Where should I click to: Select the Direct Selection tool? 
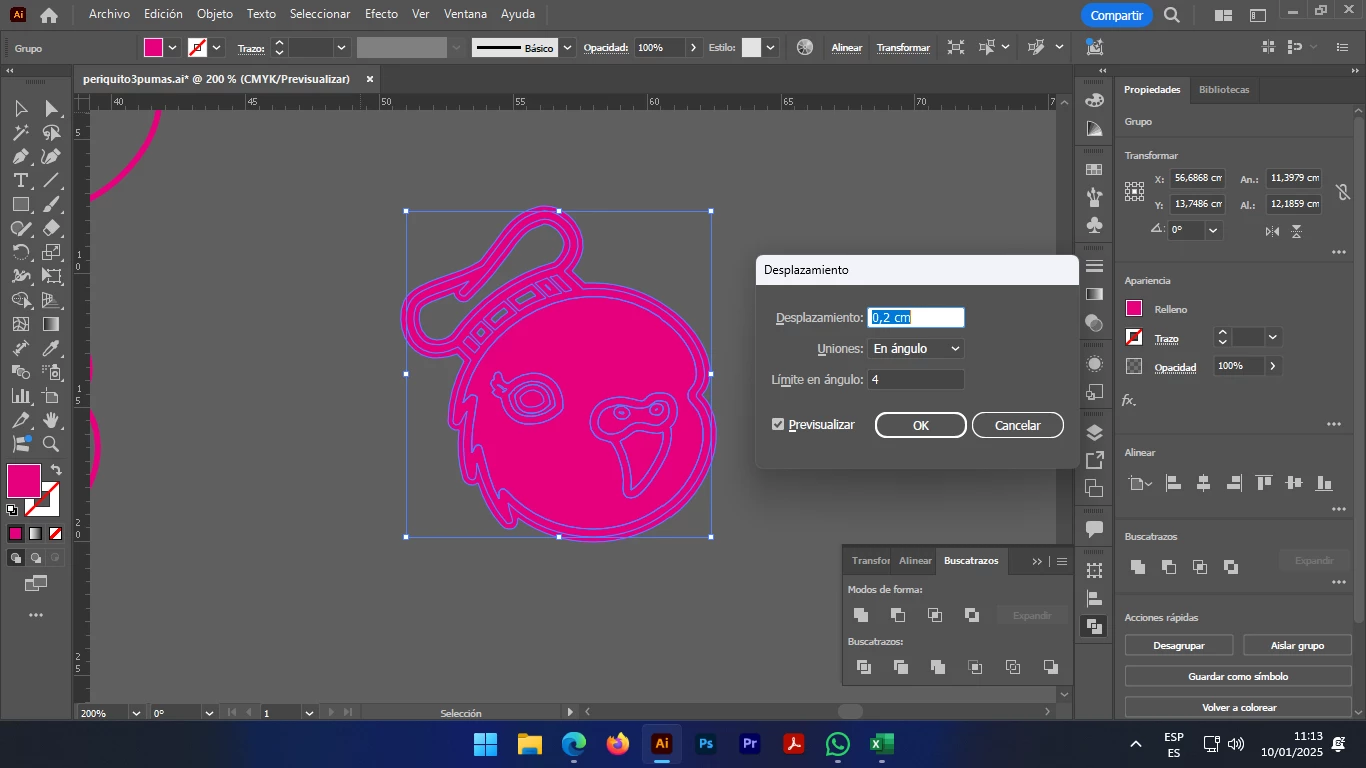coord(51,108)
